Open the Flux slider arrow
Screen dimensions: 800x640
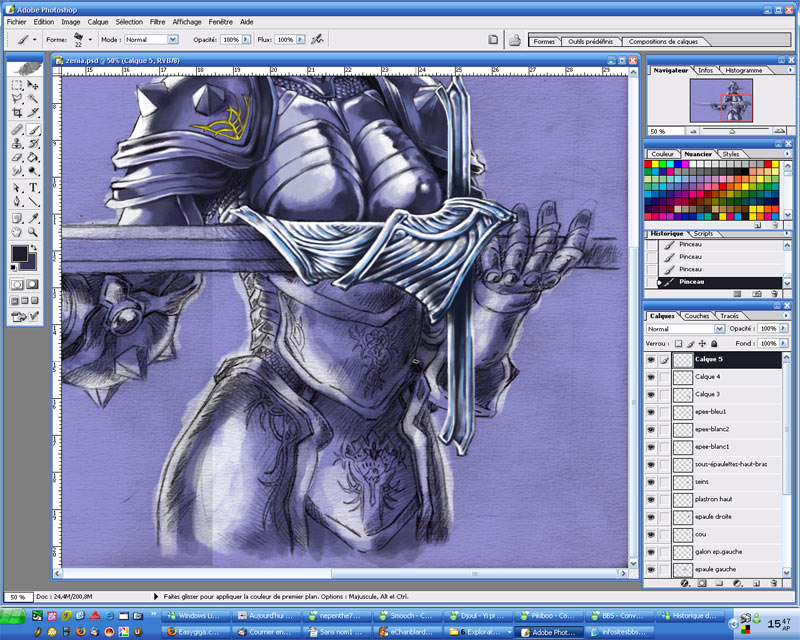(301, 39)
